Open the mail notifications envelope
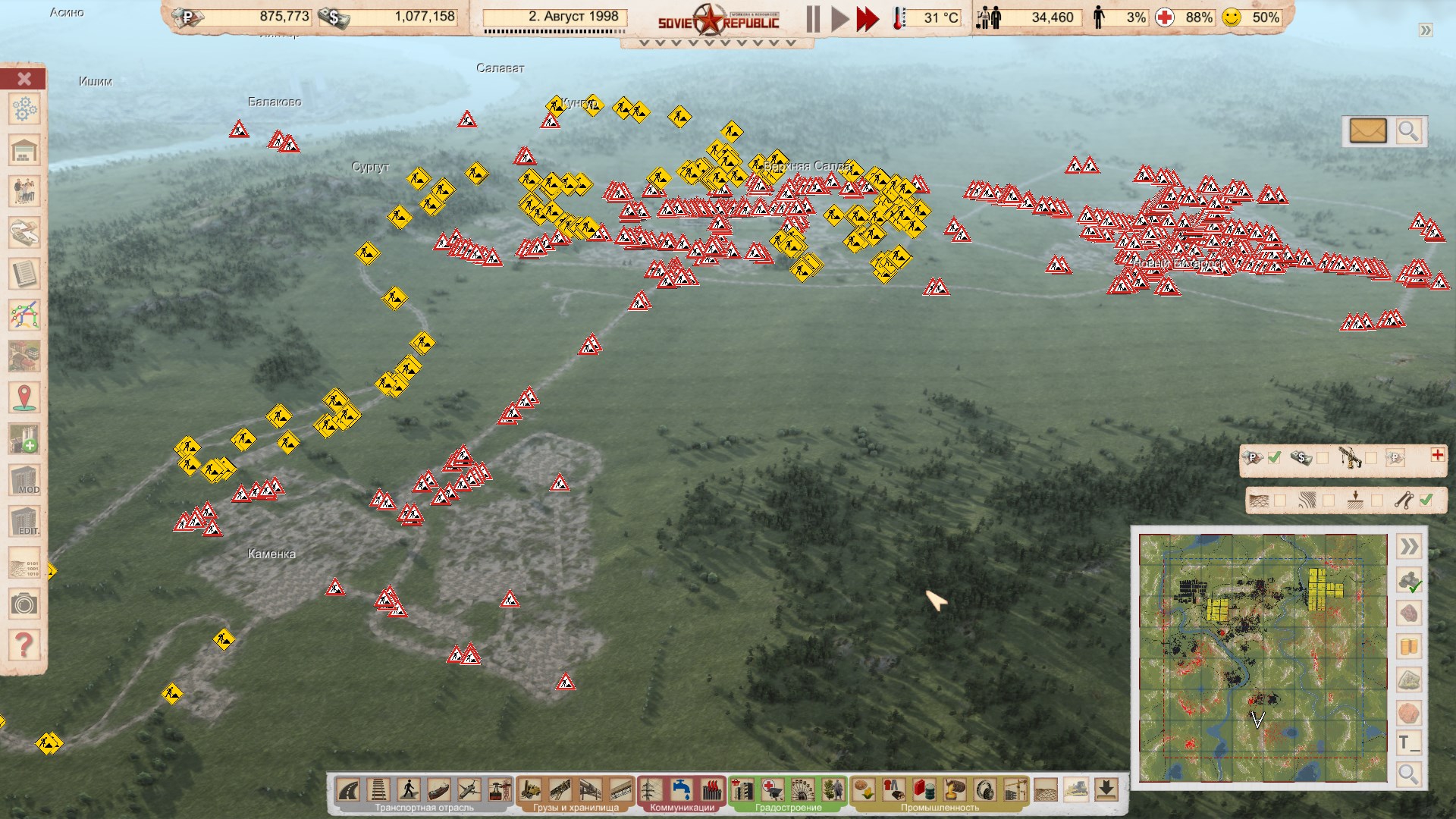The width and height of the screenshot is (1456, 819). tap(1368, 131)
